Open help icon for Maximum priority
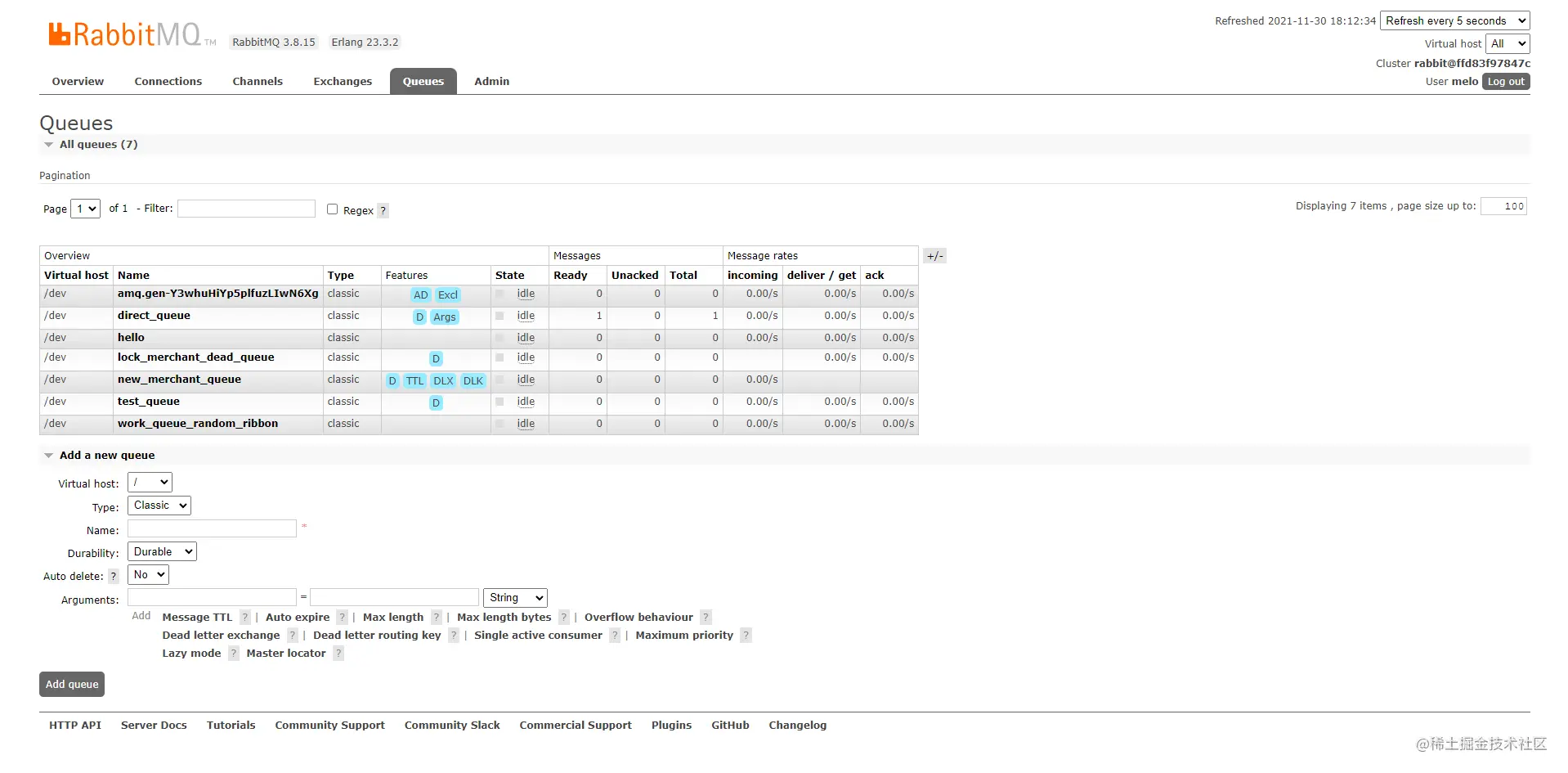The width and height of the screenshot is (1568, 773). pyautogui.click(x=746, y=636)
